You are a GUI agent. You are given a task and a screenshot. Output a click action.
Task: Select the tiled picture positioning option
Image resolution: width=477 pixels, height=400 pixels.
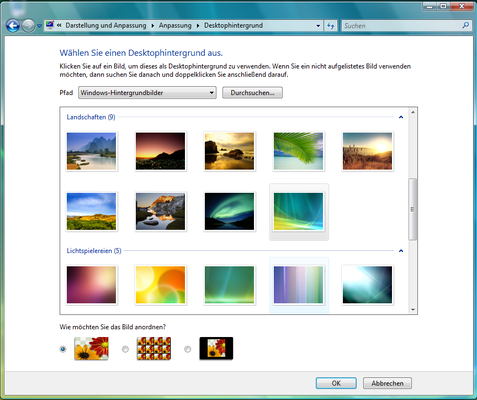click(125, 349)
